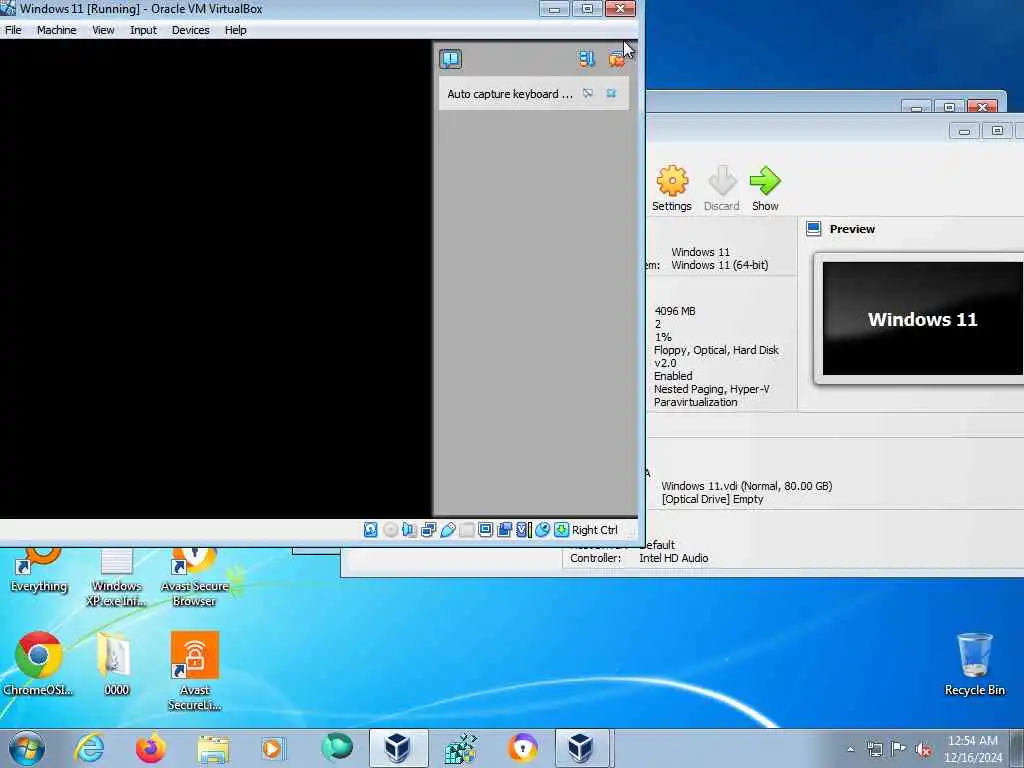Click the greyed-out Discard button in VirtualBox Manager
Viewport: 1024px width, 768px height.
coord(722,189)
